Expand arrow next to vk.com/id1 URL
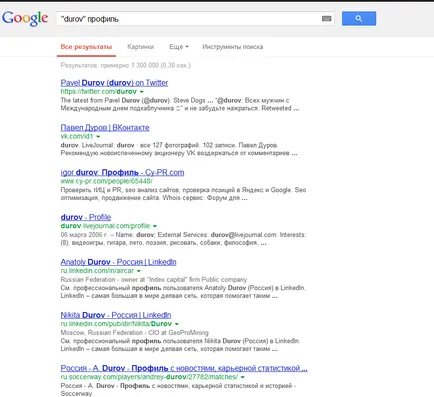The height and width of the screenshot is (397, 434). point(98,136)
